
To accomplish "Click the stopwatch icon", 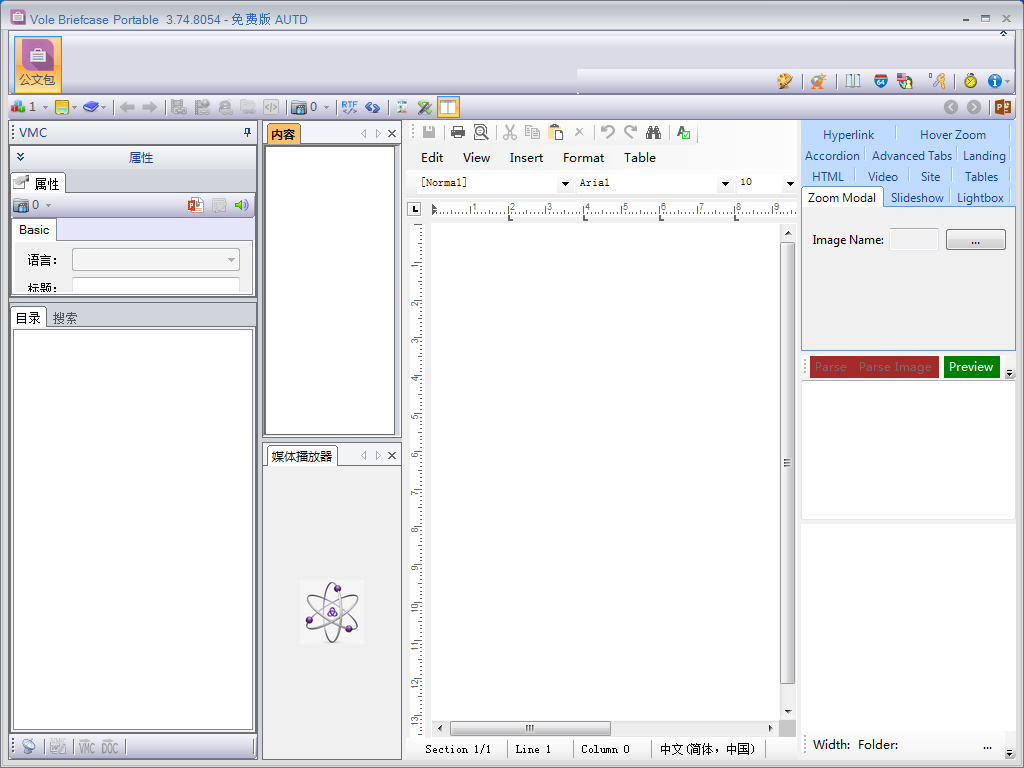I will point(970,81).
